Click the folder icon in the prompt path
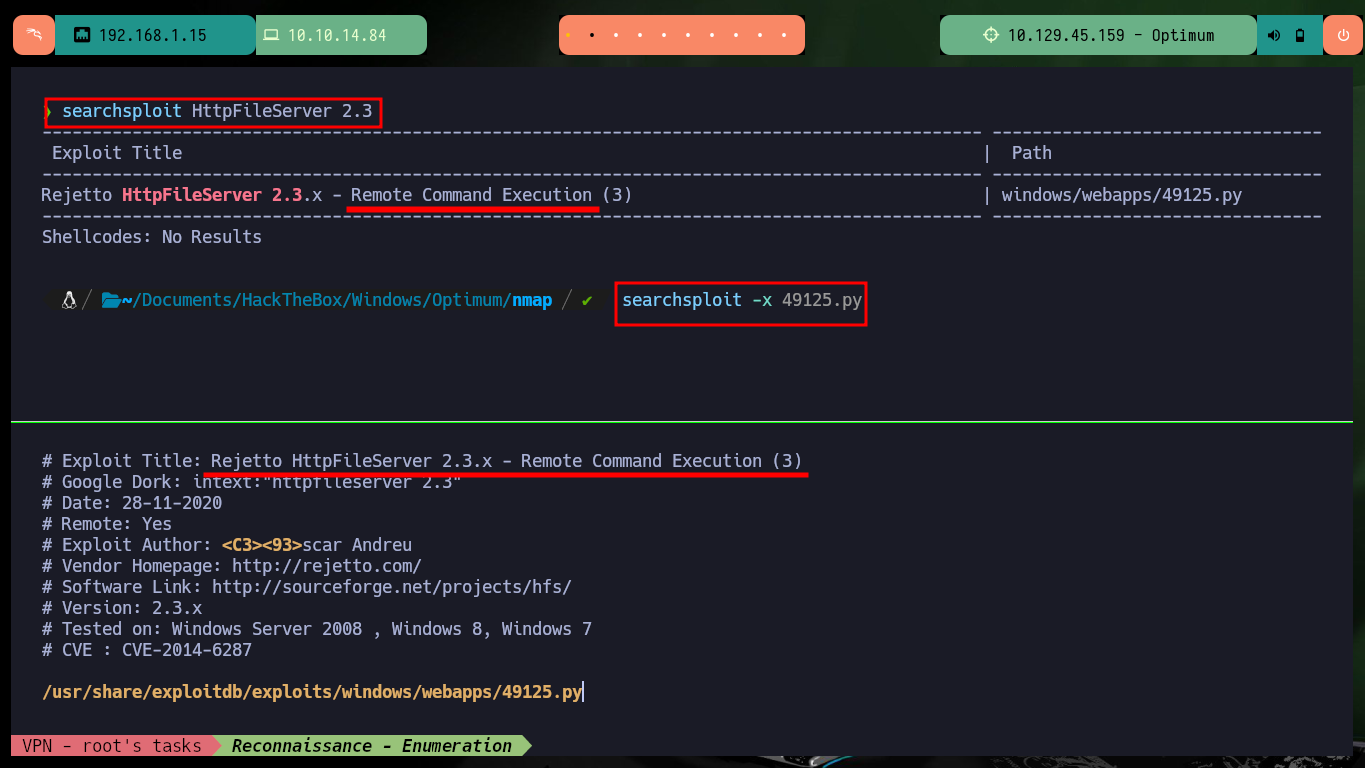 (111, 300)
